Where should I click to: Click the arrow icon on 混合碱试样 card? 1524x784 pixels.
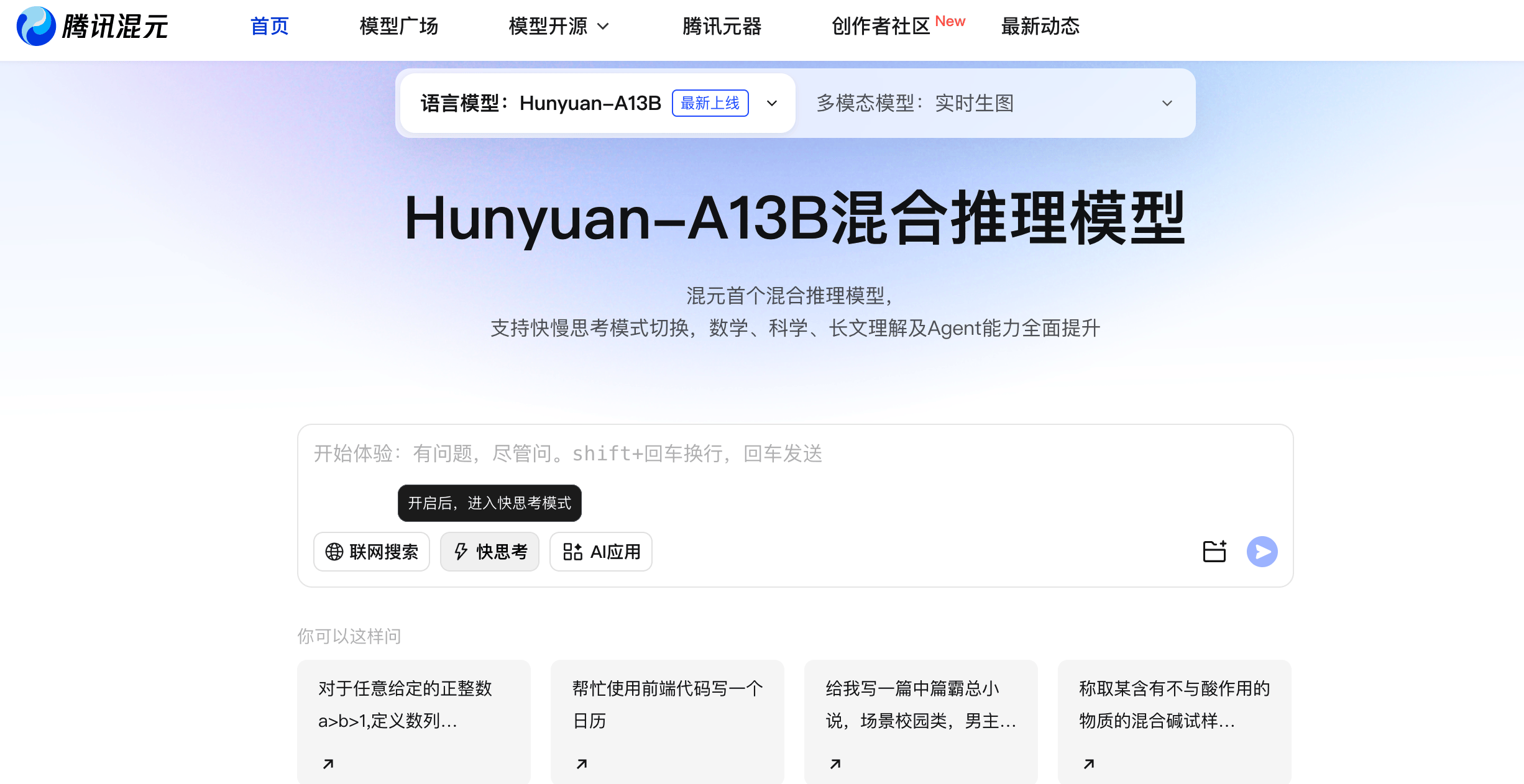coord(1089,763)
